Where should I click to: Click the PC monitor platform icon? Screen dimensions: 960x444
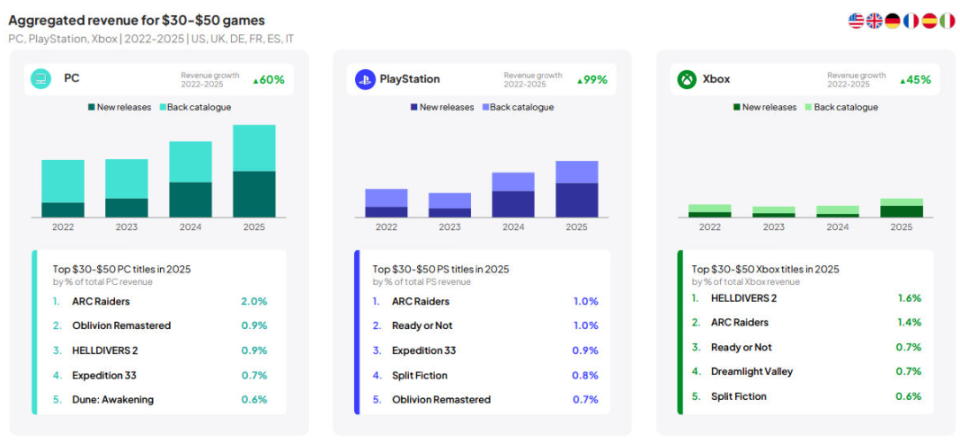click(41, 78)
